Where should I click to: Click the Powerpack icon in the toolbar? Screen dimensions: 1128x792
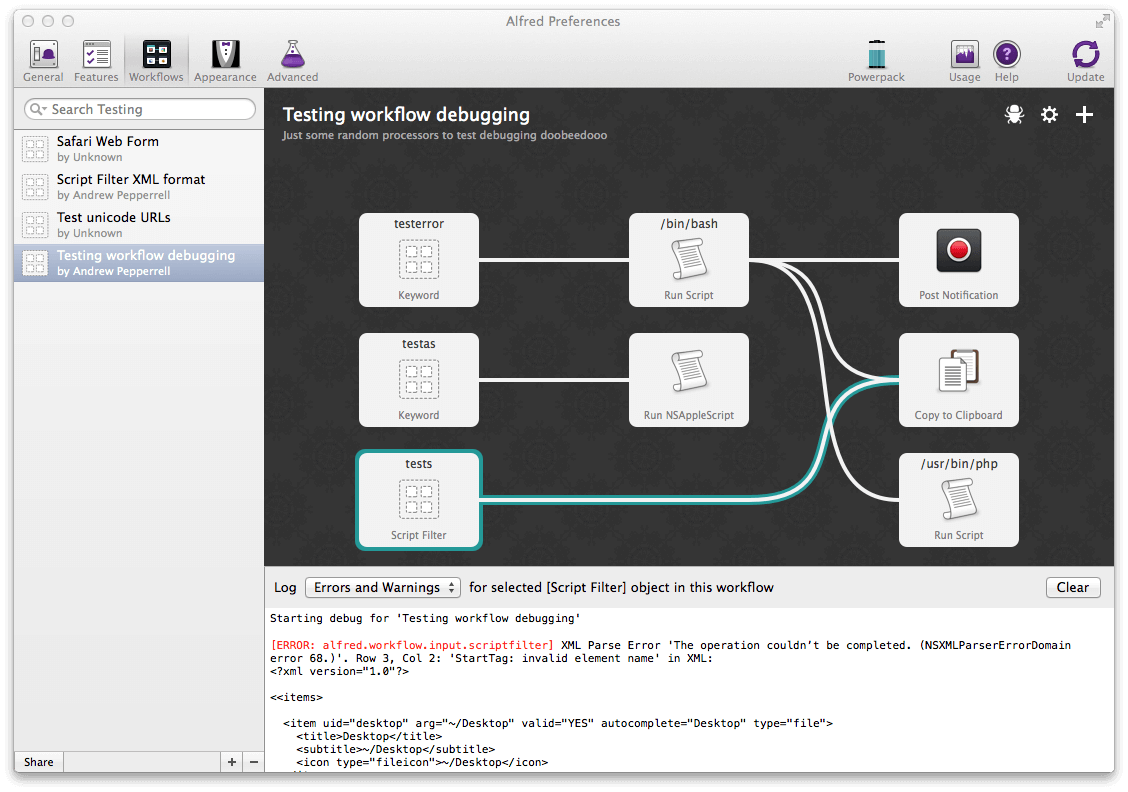[876, 59]
